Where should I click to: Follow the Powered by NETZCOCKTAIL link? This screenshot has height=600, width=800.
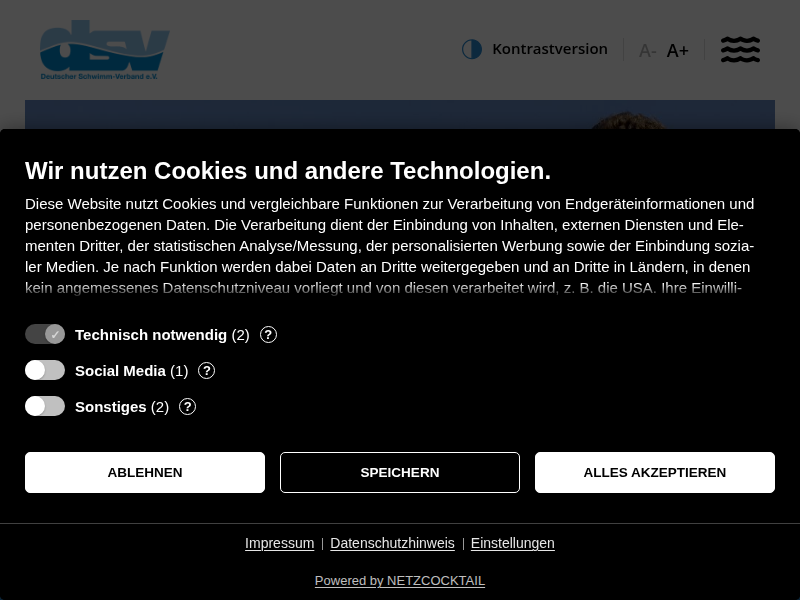[x=400, y=581]
